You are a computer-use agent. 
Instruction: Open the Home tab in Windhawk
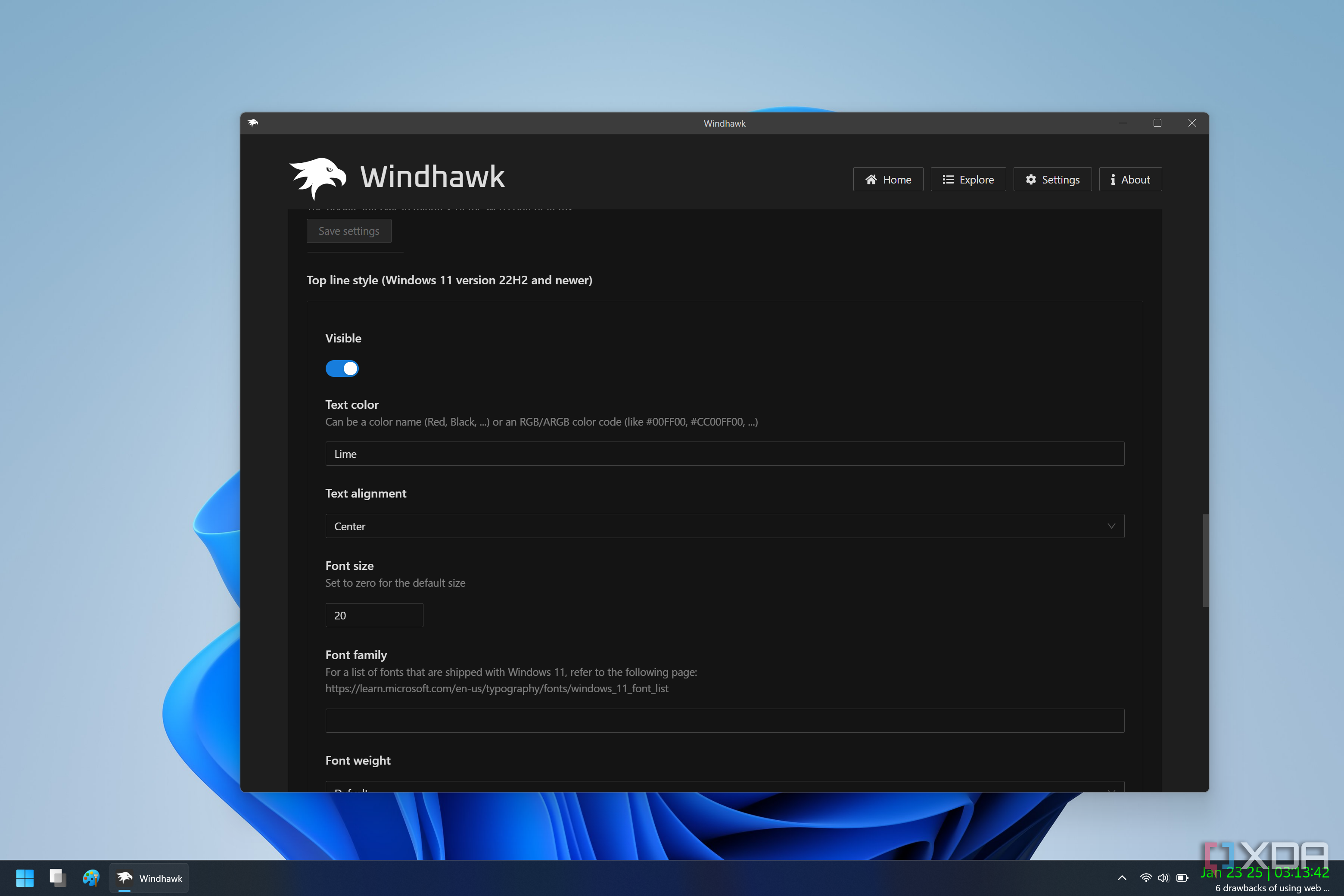[x=888, y=180]
